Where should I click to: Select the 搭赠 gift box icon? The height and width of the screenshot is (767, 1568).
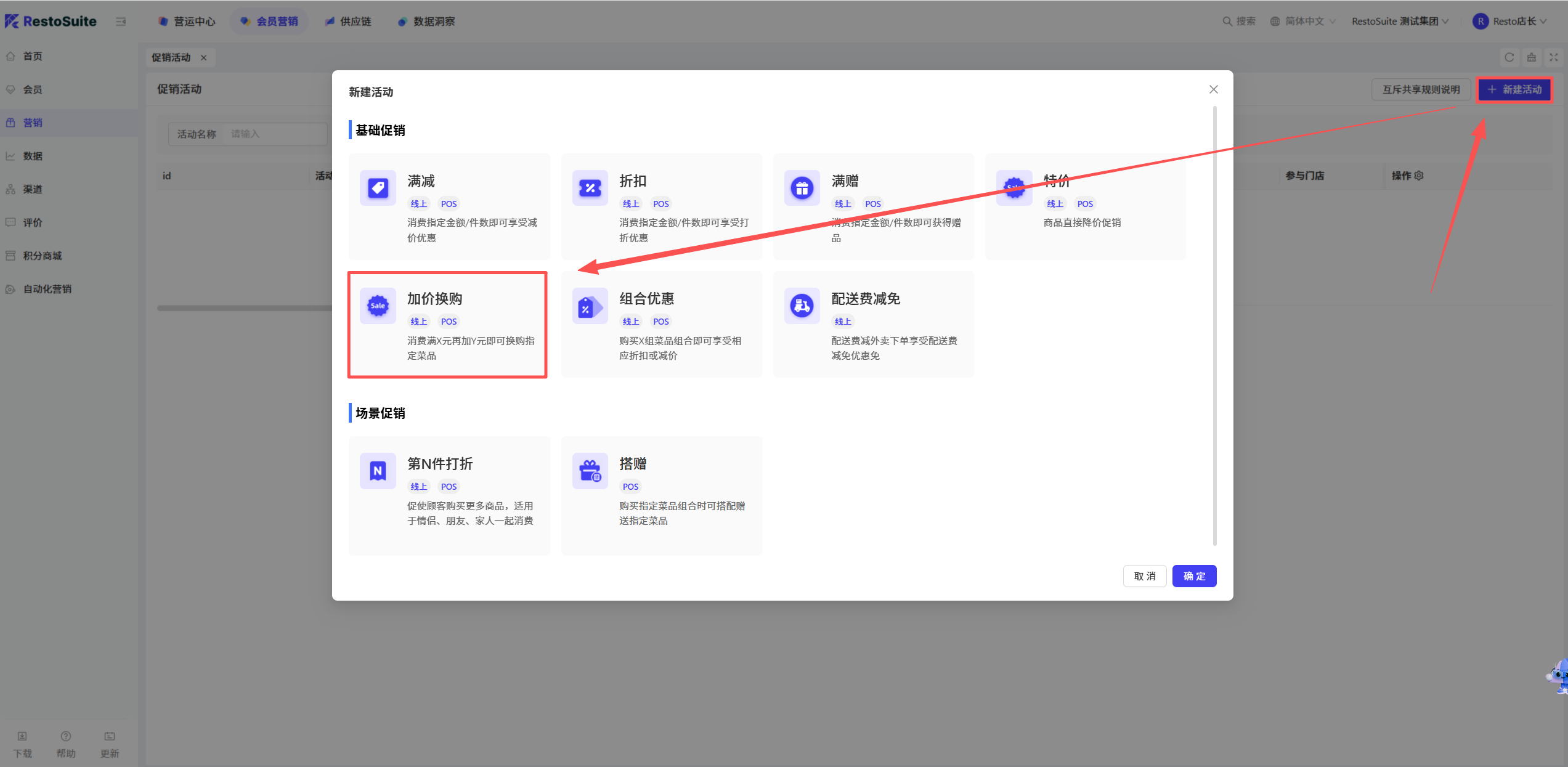click(x=590, y=471)
